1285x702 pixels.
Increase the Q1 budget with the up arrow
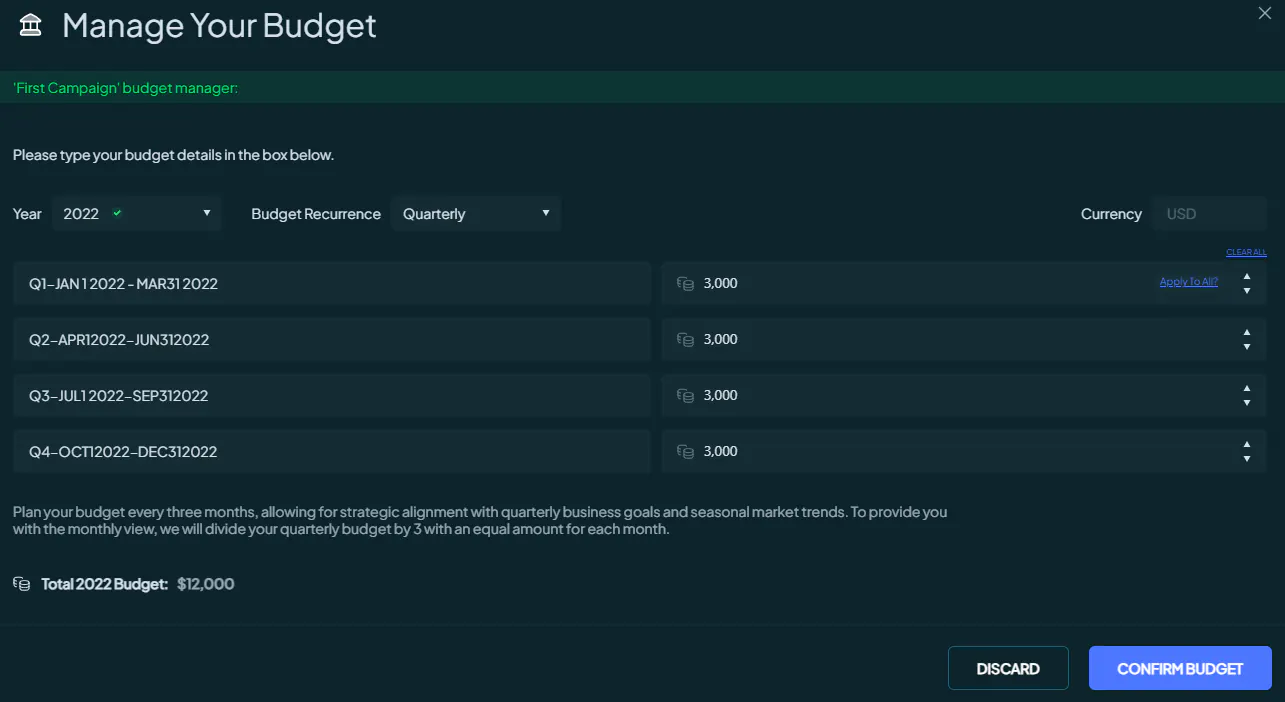point(1247,277)
